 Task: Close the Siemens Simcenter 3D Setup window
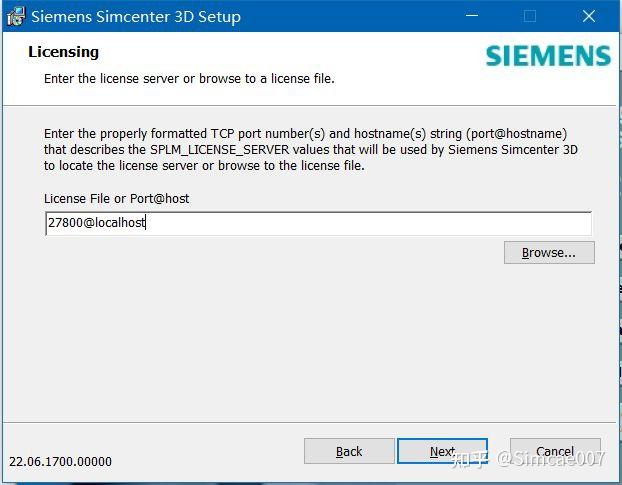tap(589, 16)
